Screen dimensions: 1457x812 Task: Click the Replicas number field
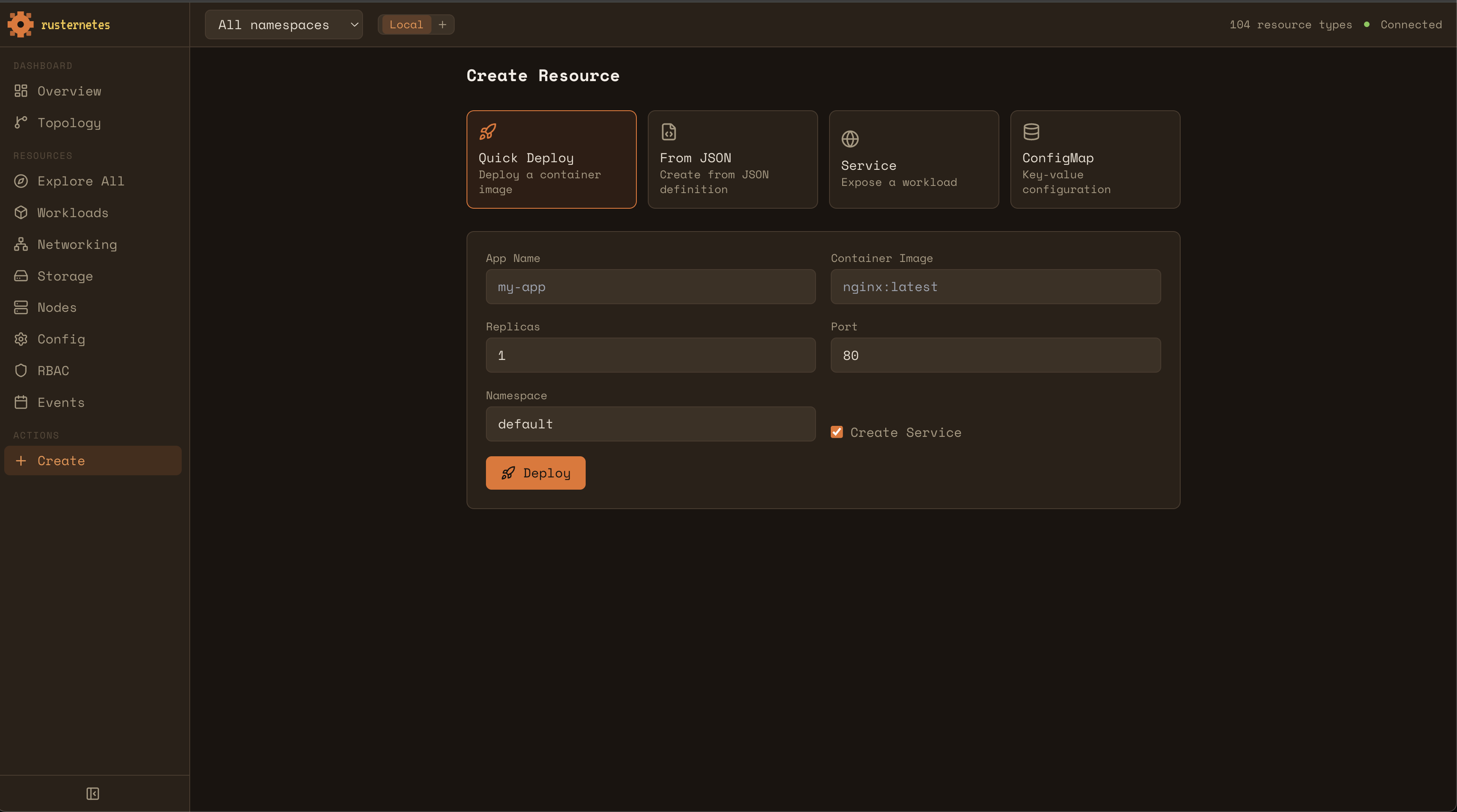[x=650, y=355]
